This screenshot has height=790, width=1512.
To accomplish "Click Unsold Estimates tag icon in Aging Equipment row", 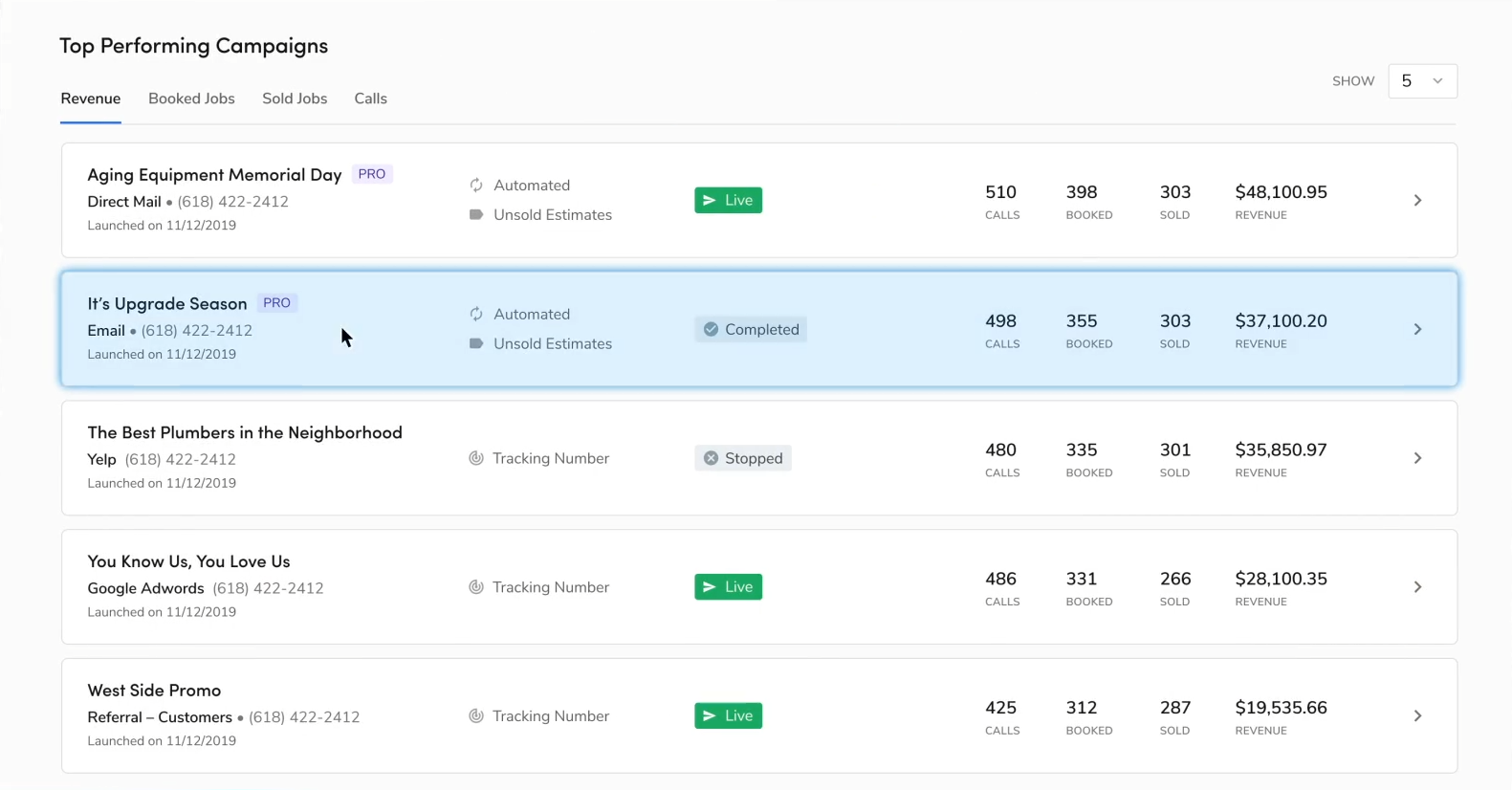I will click(x=476, y=215).
